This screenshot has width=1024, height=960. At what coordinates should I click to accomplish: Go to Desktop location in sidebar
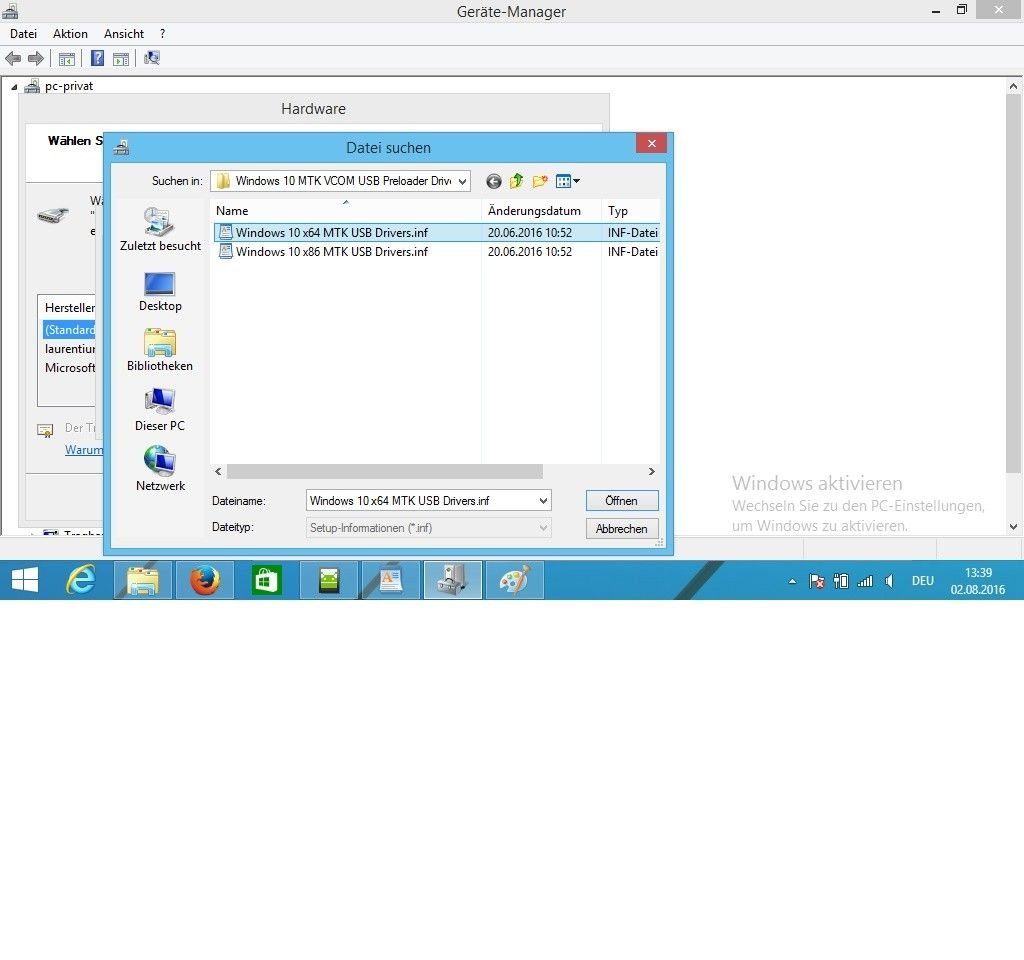160,291
